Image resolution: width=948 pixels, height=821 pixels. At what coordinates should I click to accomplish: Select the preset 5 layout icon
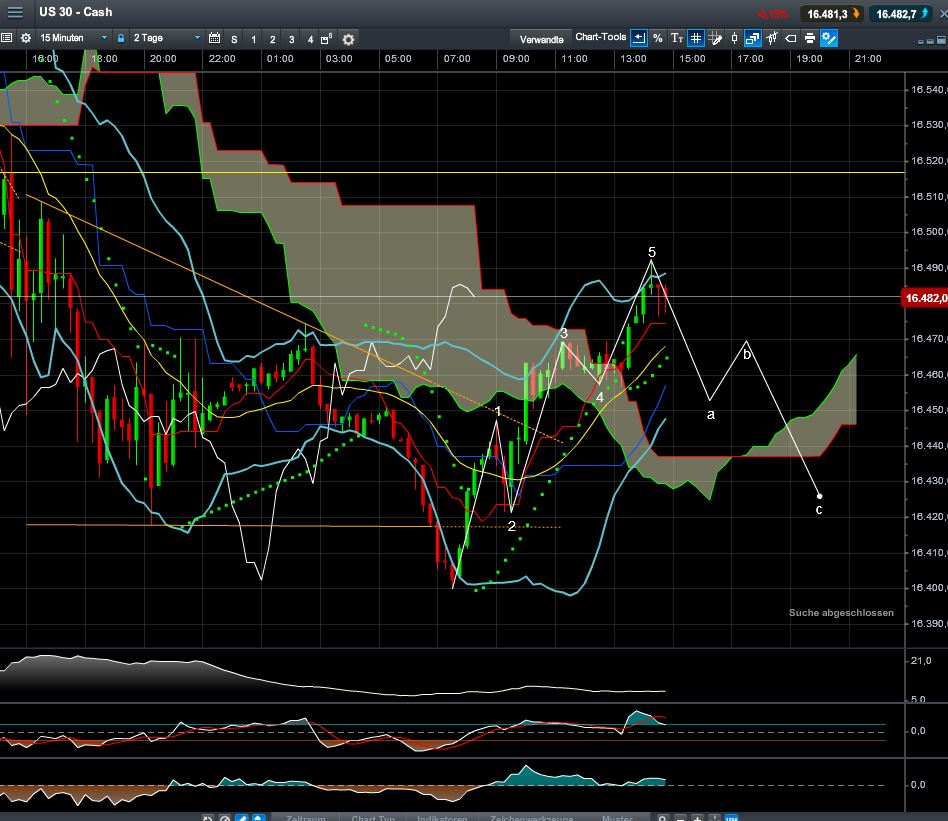(x=326, y=39)
